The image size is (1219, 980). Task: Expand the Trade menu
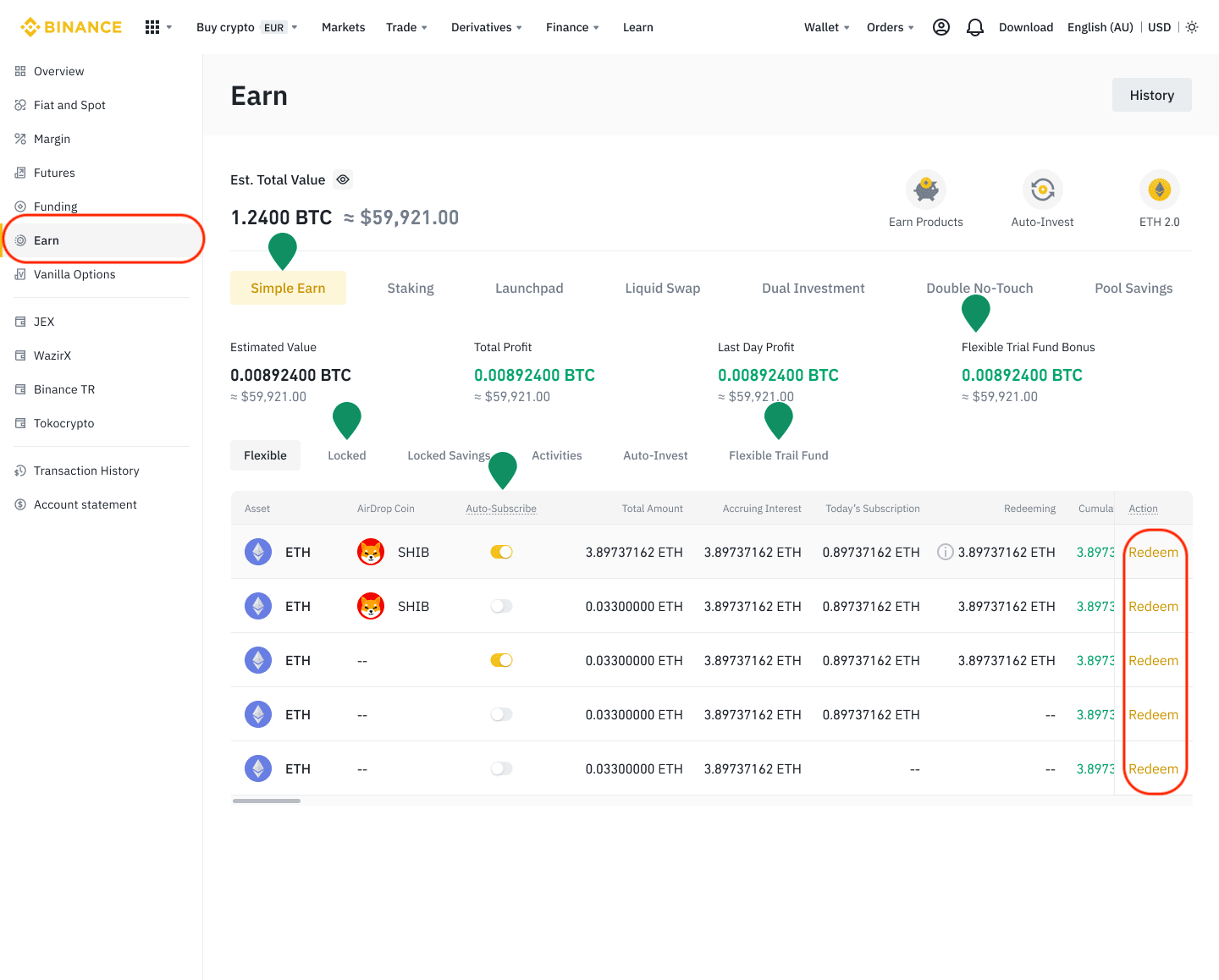pos(406,27)
